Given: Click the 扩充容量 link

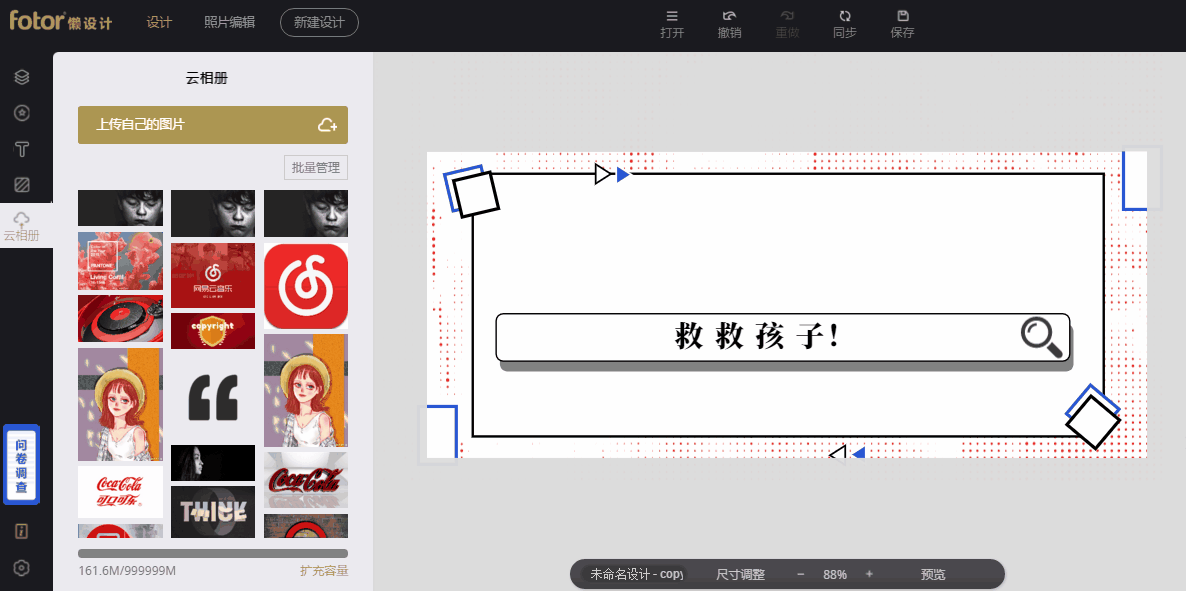Looking at the screenshot, I should pyautogui.click(x=323, y=571).
